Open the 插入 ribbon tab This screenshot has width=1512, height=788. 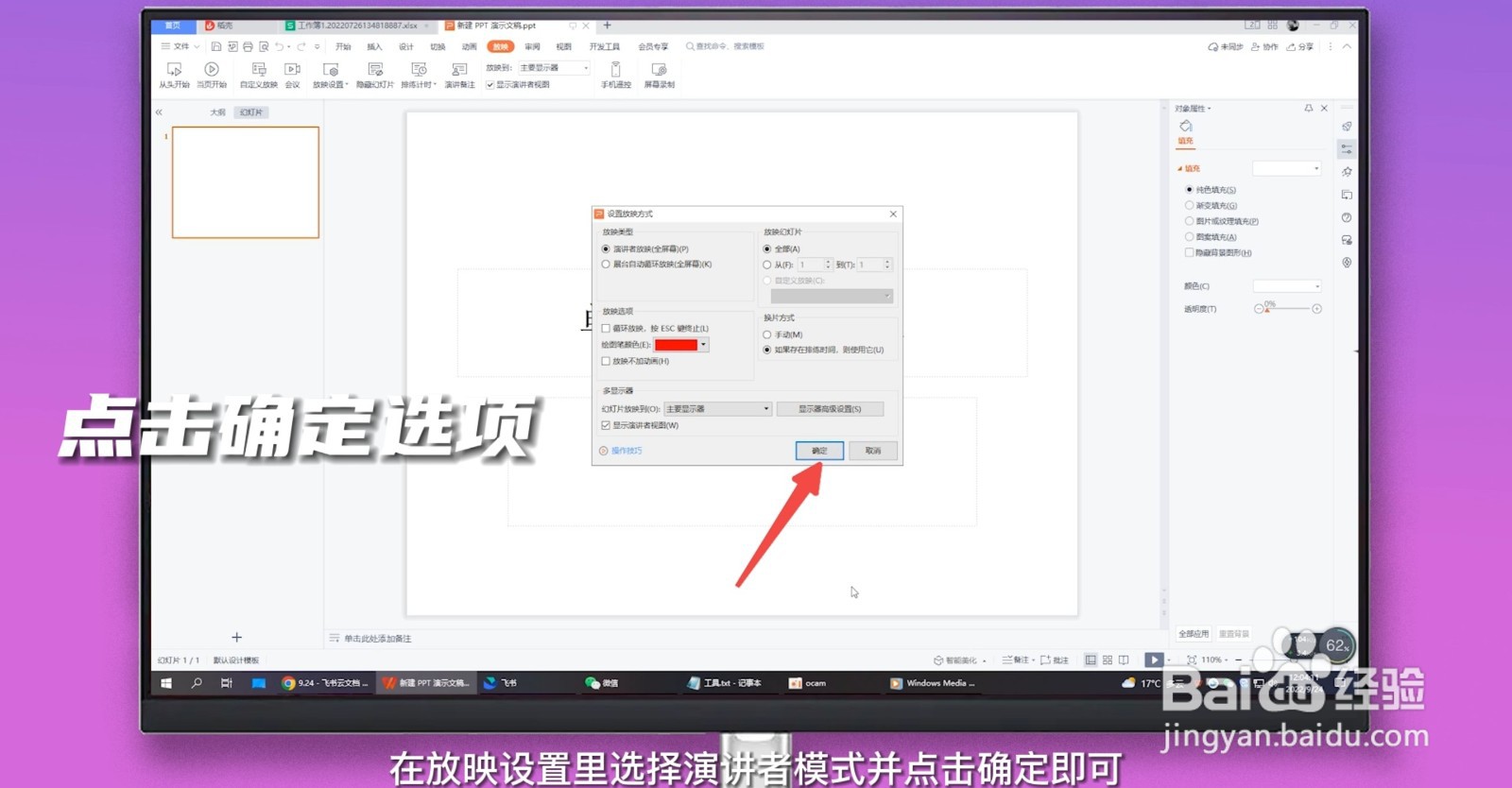coord(374,46)
